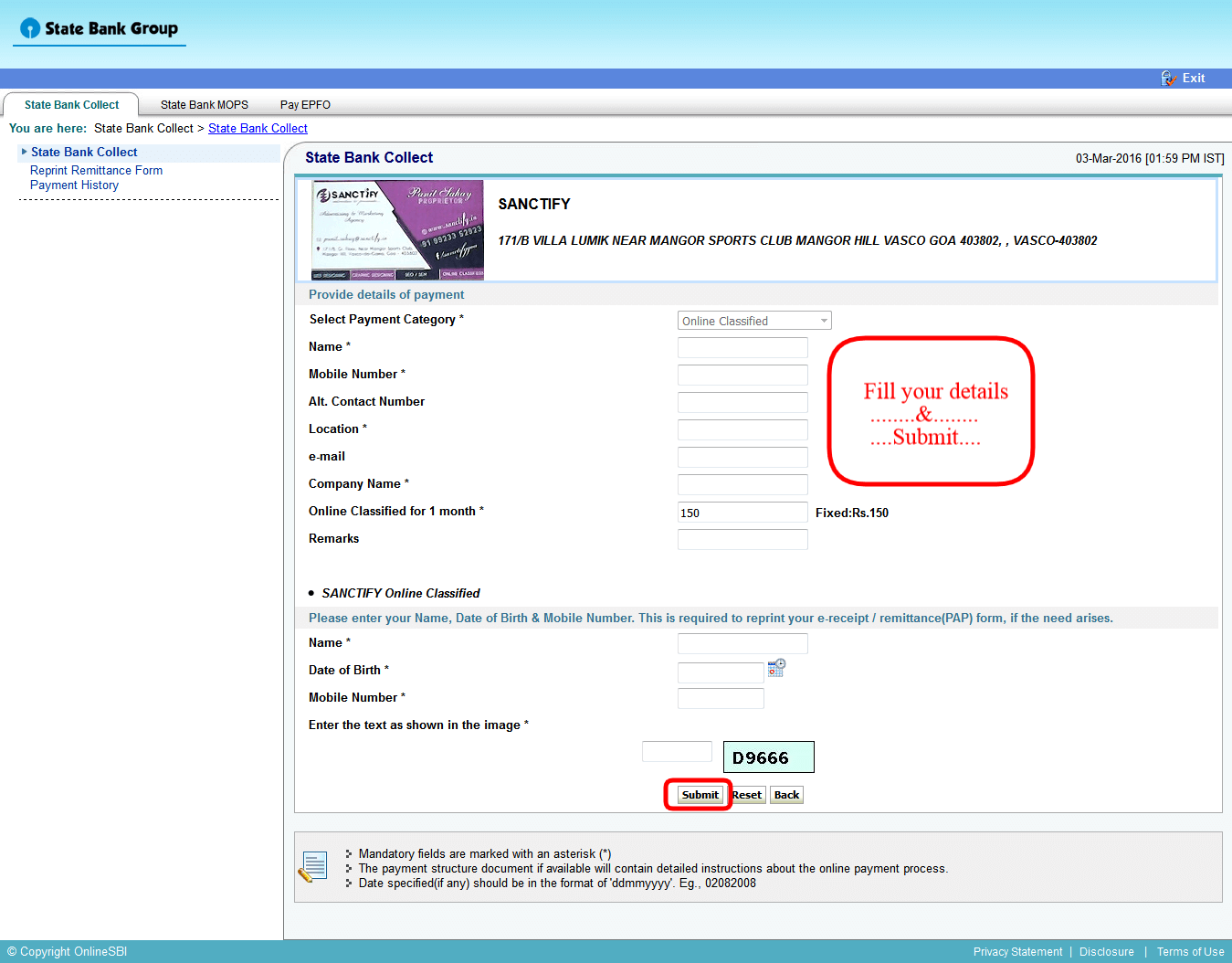
Task: Focus the Mobile Number field in the reprint section
Action: tap(721, 698)
